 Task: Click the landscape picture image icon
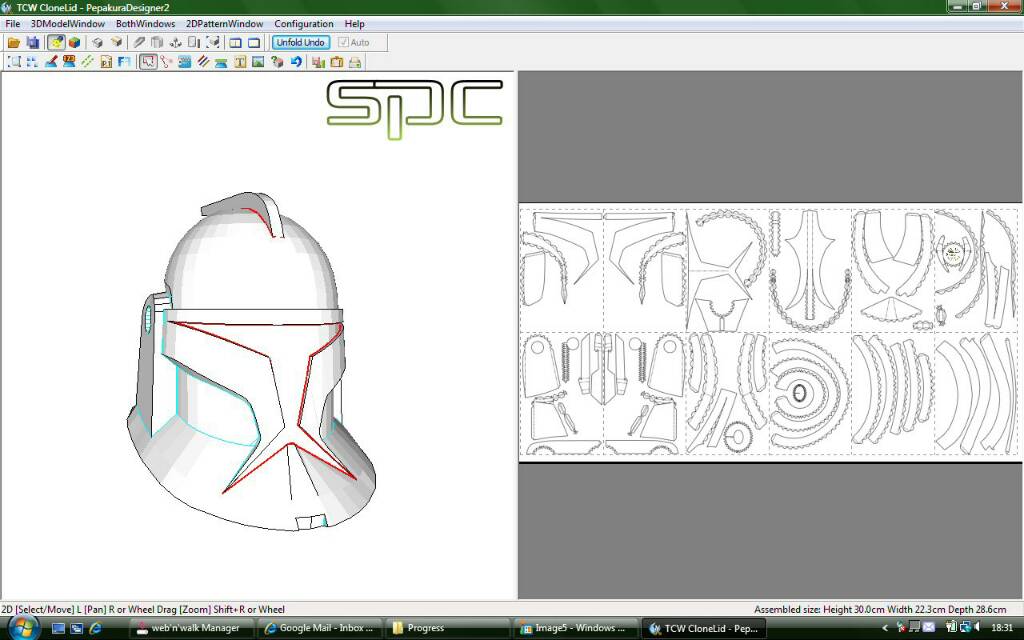pyautogui.click(x=258, y=62)
